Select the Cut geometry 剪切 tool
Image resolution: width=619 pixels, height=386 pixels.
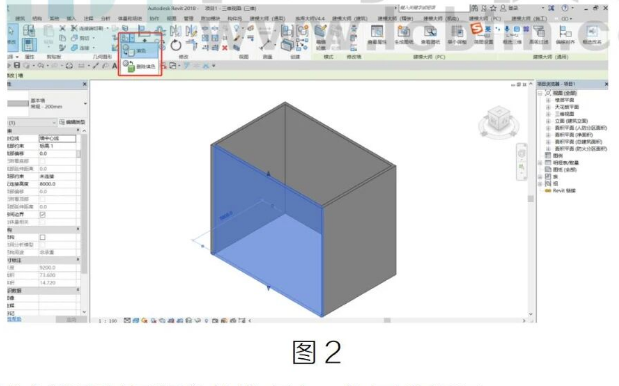[x=82, y=38]
